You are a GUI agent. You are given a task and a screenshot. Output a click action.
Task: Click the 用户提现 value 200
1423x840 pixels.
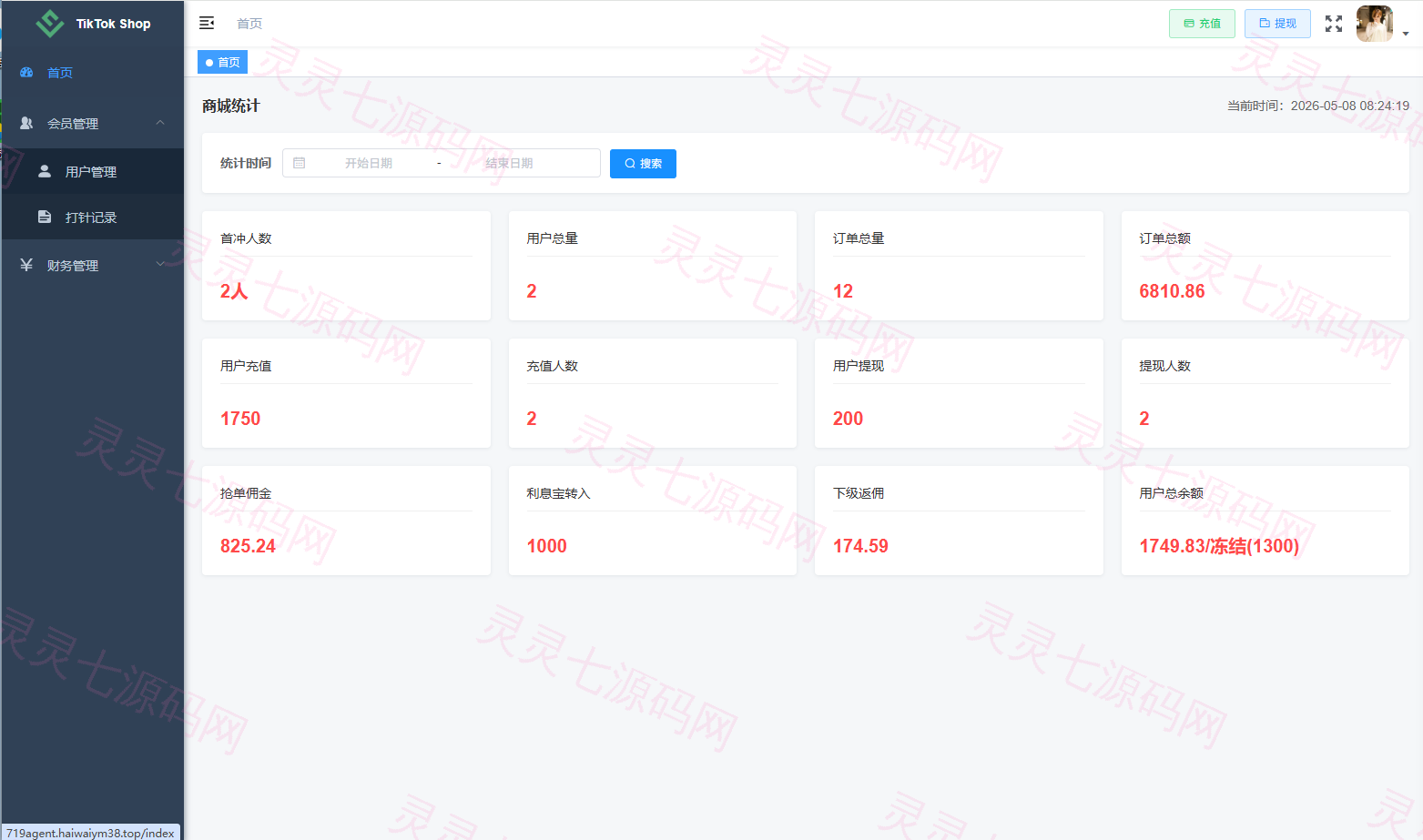tap(848, 419)
